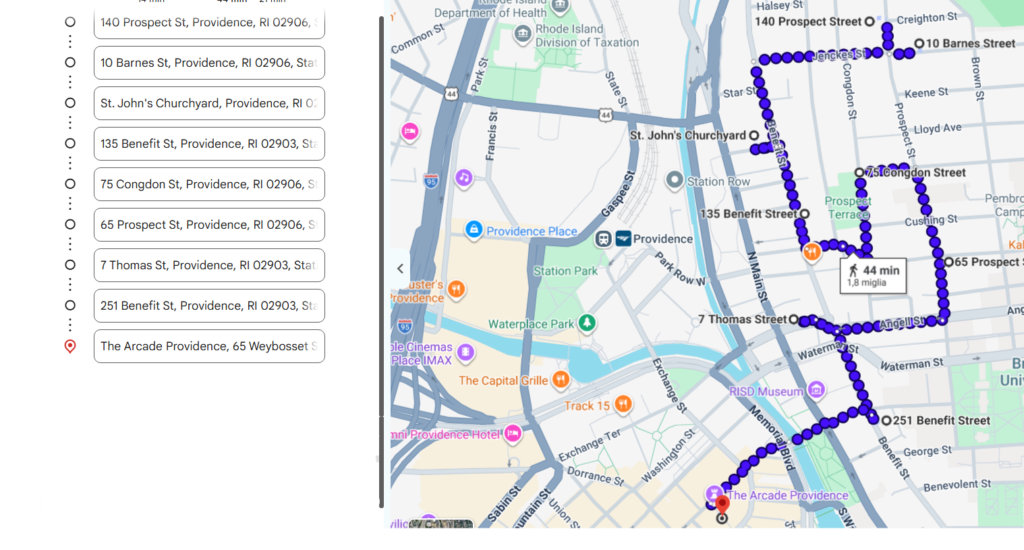This screenshot has width=1024, height=550.
Task: Click the Providence Place shopping icon
Action: (x=474, y=230)
